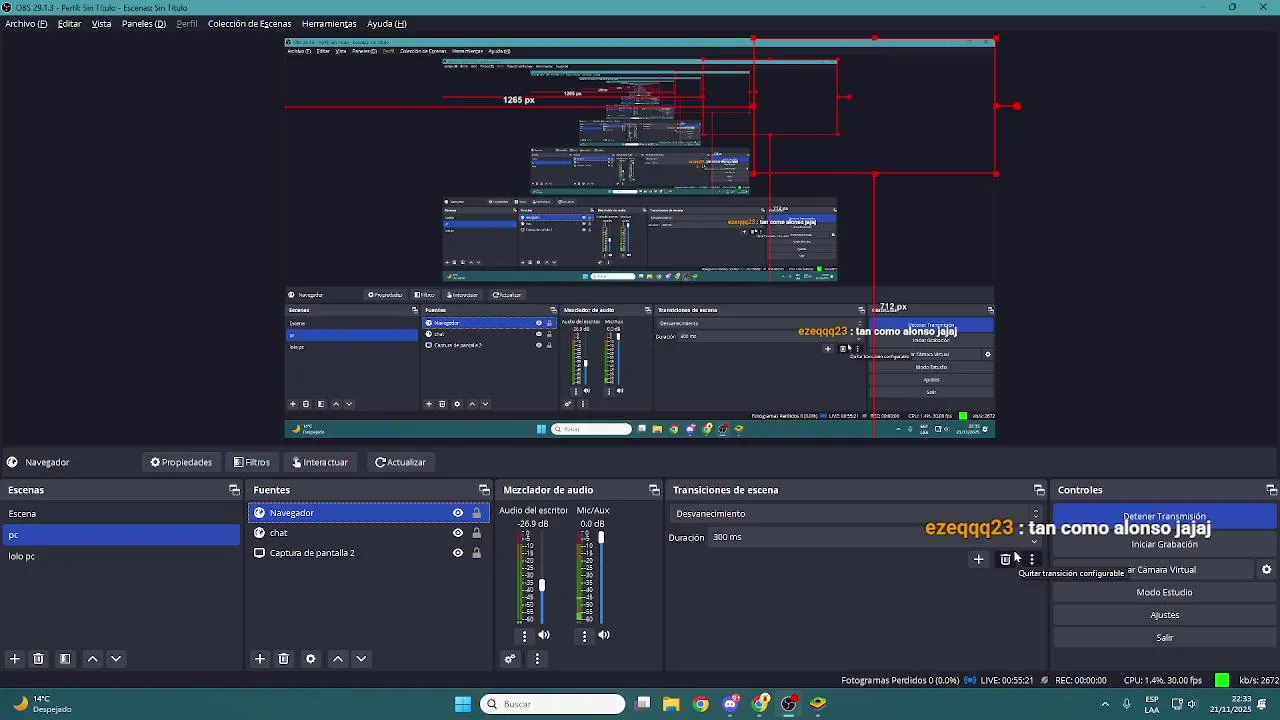Open scene filters icon in Escenas panel
This screenshot has height=720, width=1280.
[x=65, y=659]
